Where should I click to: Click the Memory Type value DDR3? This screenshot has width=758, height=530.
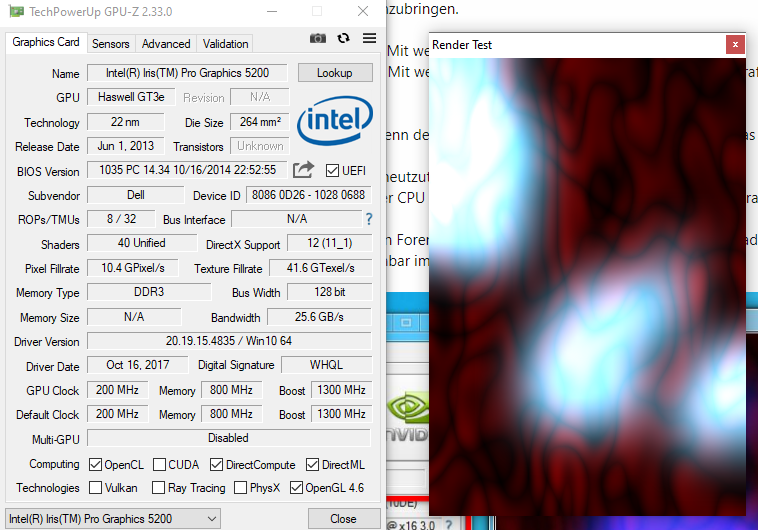coord(149,292)
